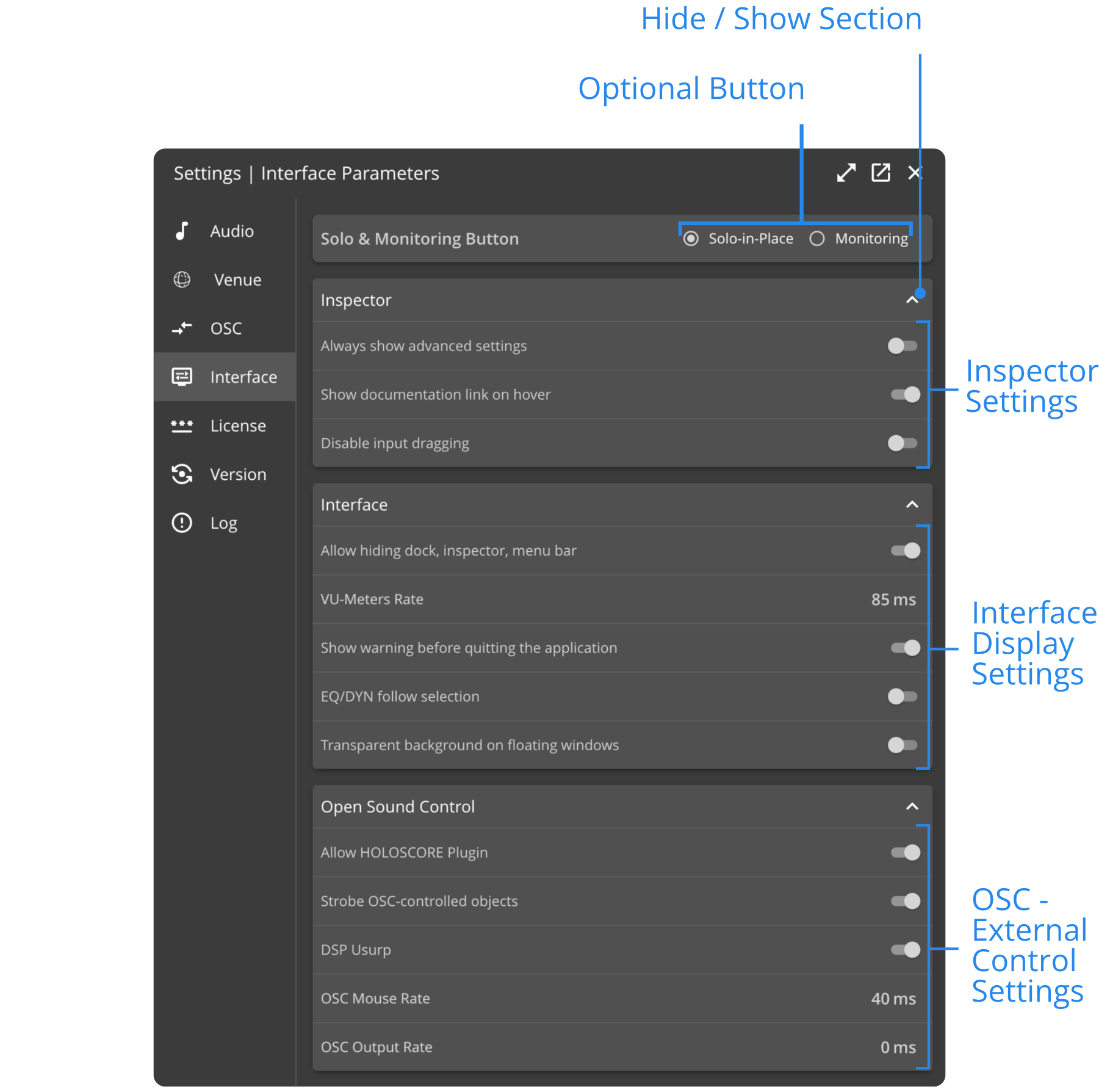Enable Always show advanced settings toggle
Screen dimensions: 1099x1092
(x=903, y=346)
